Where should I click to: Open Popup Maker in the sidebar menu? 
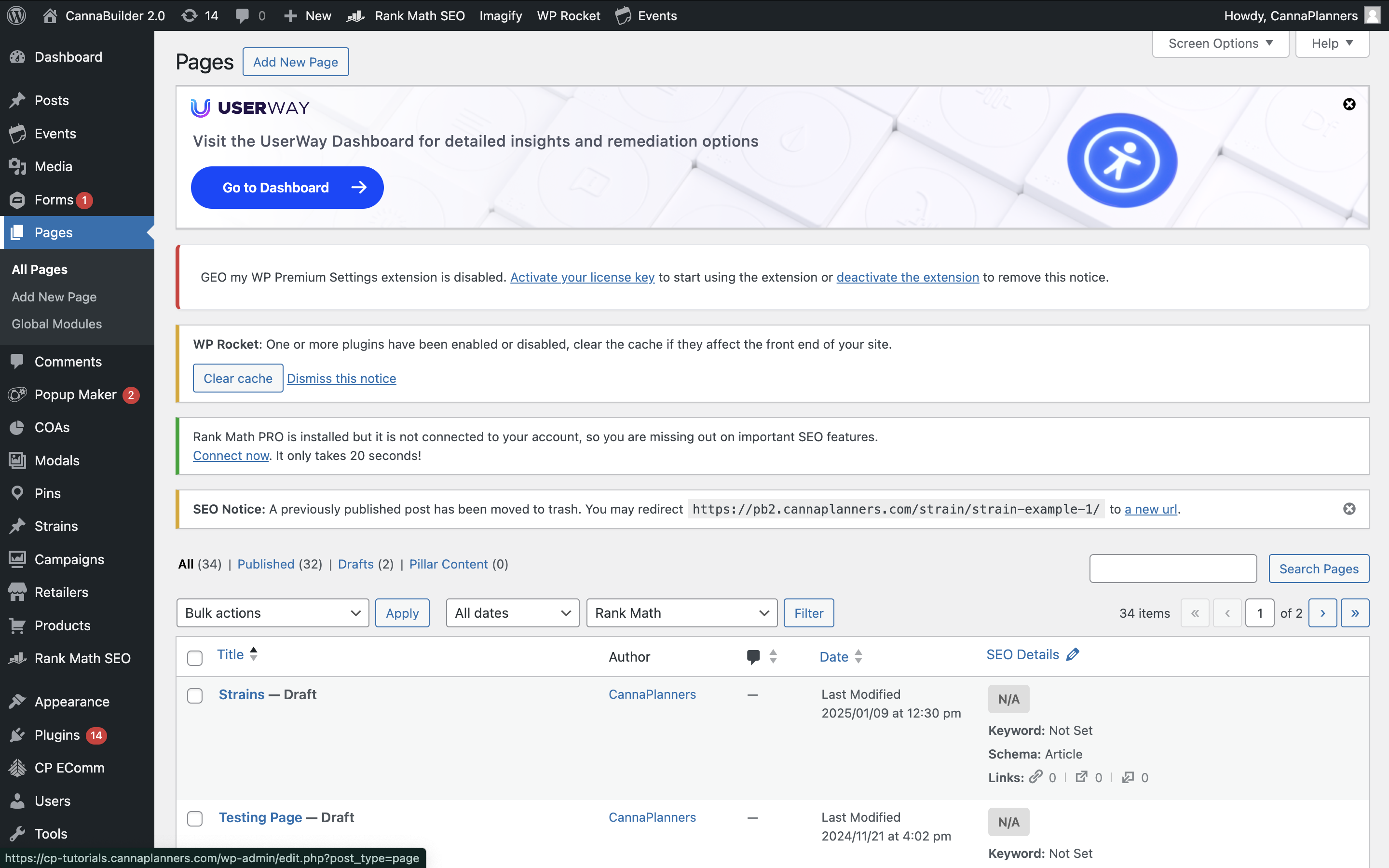click(75, 395)
